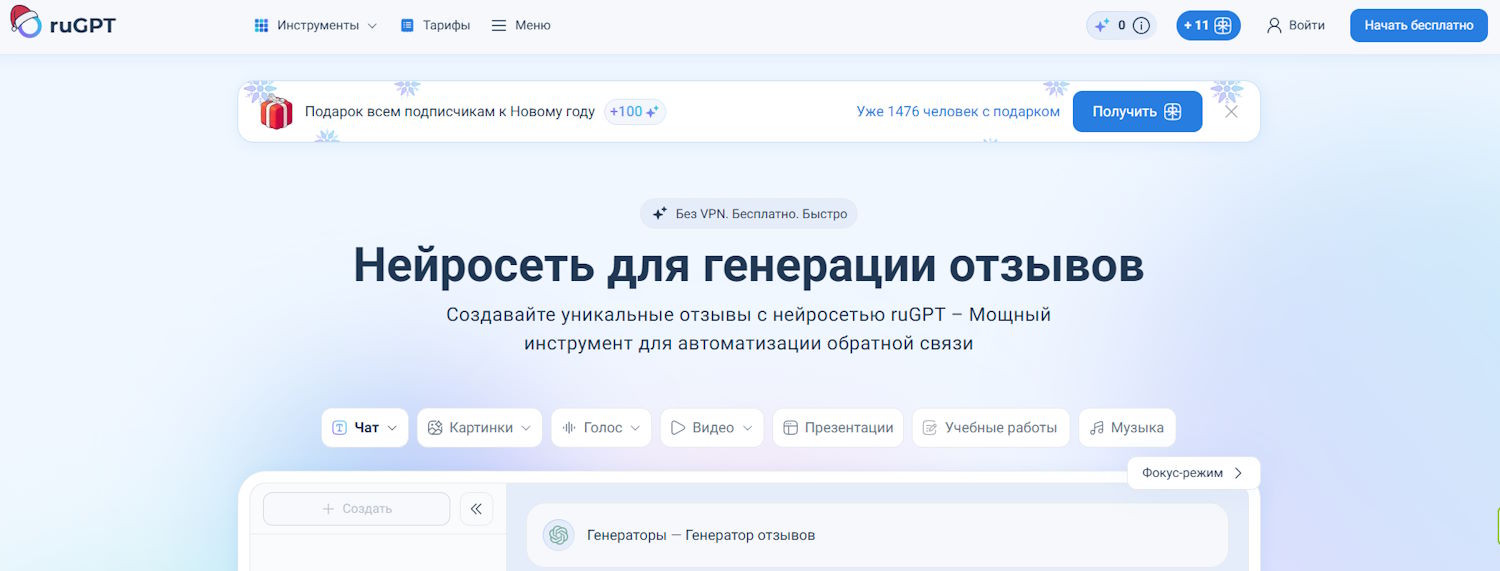
Task: Switch to the Презентации tab
Action: point(838,428)
